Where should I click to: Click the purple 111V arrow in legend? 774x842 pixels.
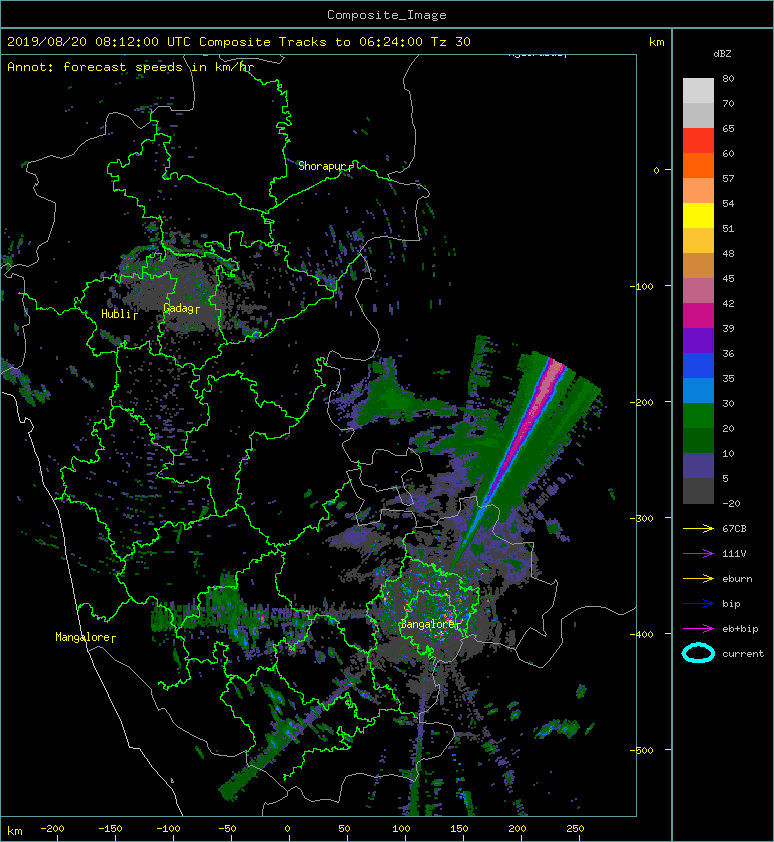(698, 554)
